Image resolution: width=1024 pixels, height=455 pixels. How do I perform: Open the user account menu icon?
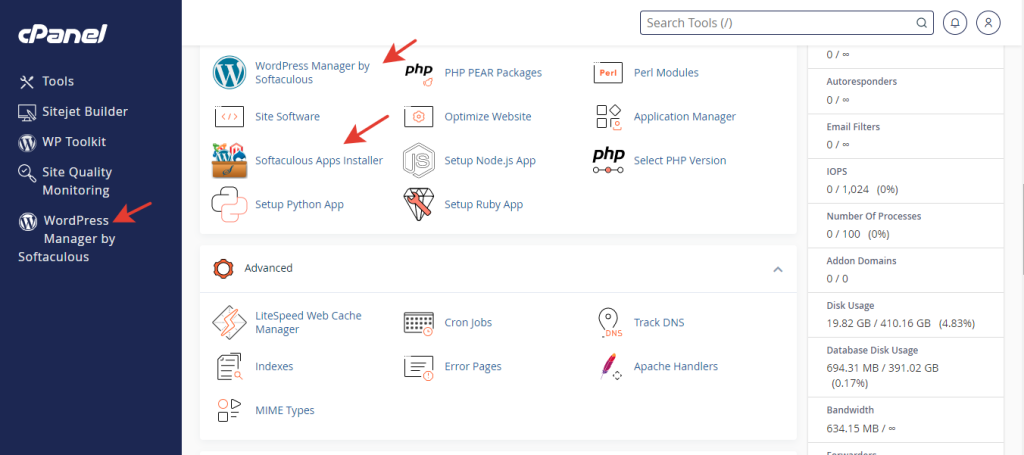(x=988, y=23)
